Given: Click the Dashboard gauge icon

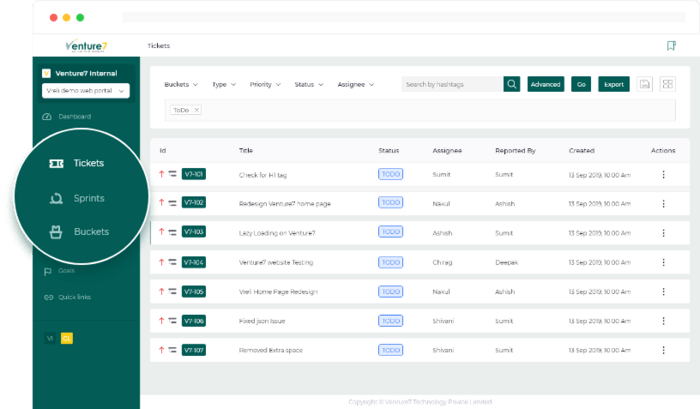Looking at the screenshot, I should point(47,117).
